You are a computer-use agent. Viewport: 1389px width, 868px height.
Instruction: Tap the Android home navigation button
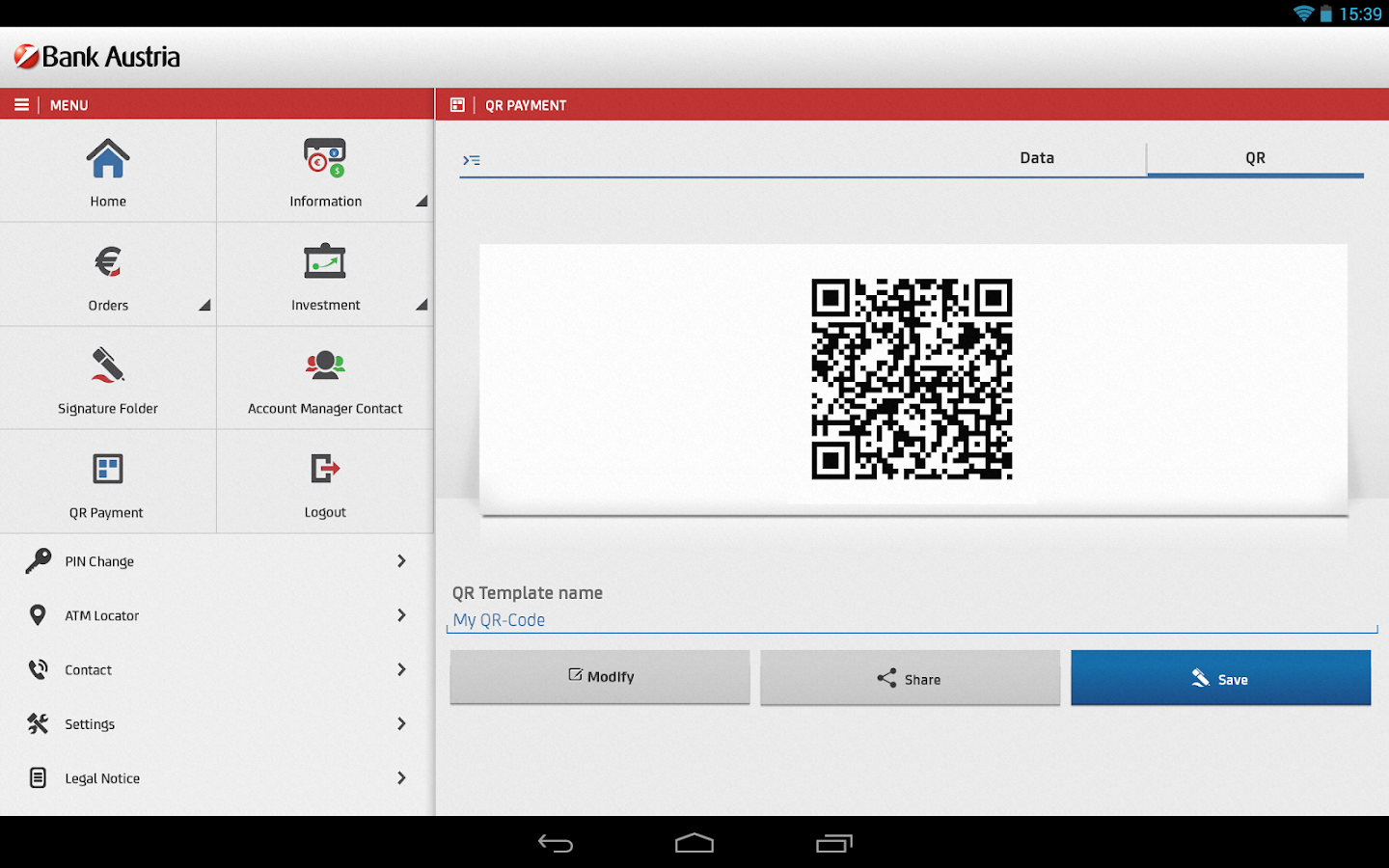pos(694,844)
